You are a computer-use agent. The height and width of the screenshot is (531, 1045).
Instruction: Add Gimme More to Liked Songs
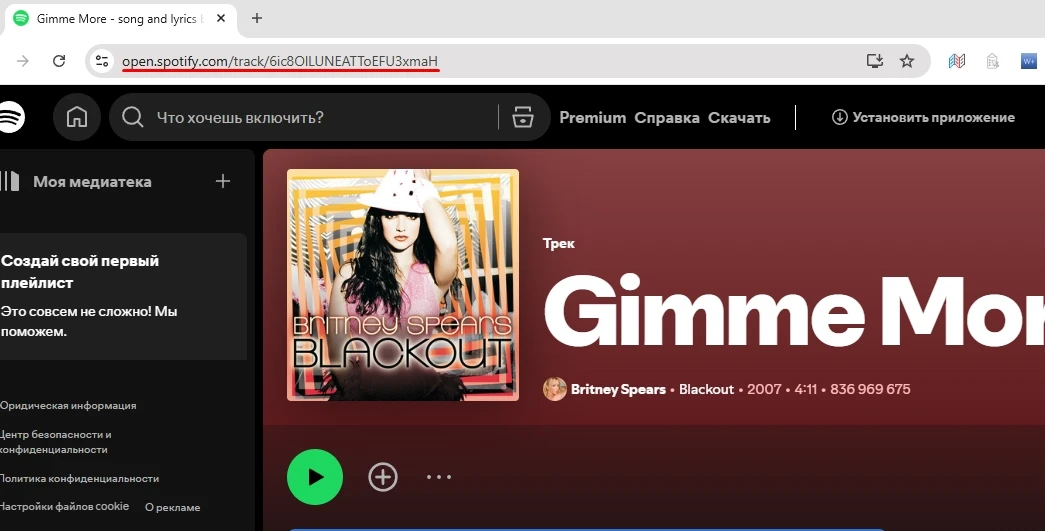[x=382, y=477]
